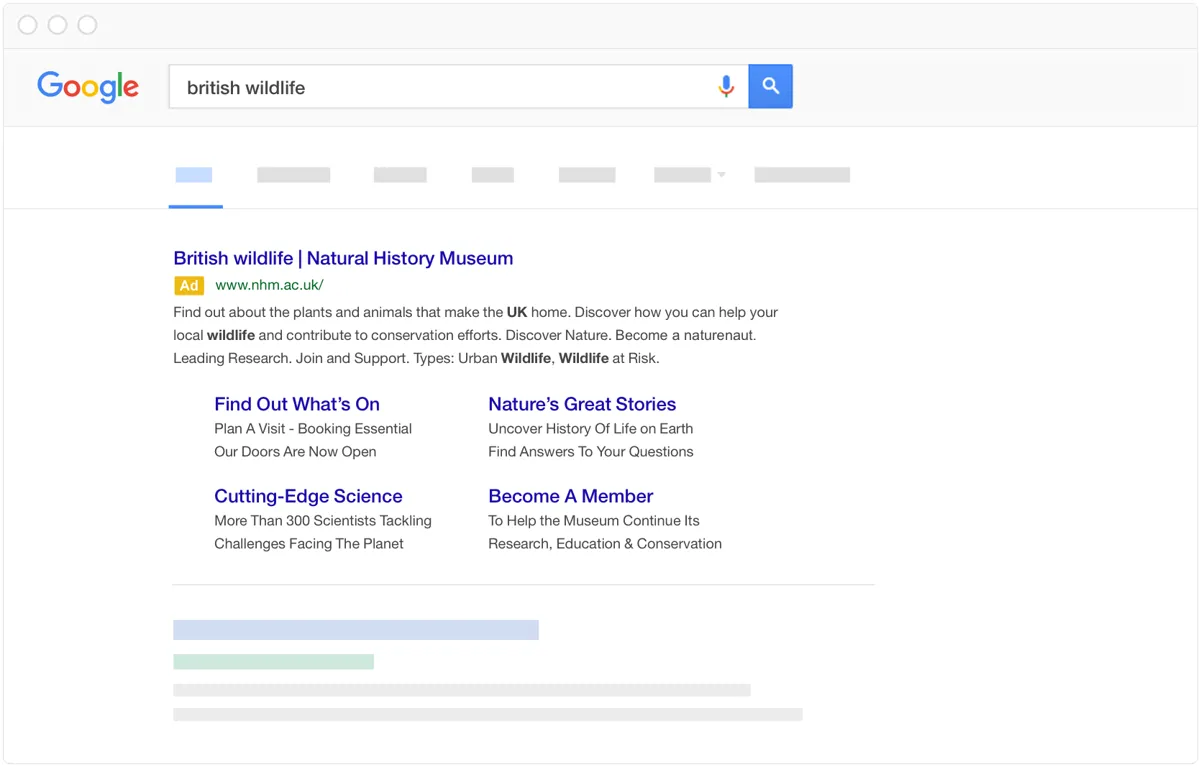Click the Google logo

pyautogui.click(x=88, y=87)
